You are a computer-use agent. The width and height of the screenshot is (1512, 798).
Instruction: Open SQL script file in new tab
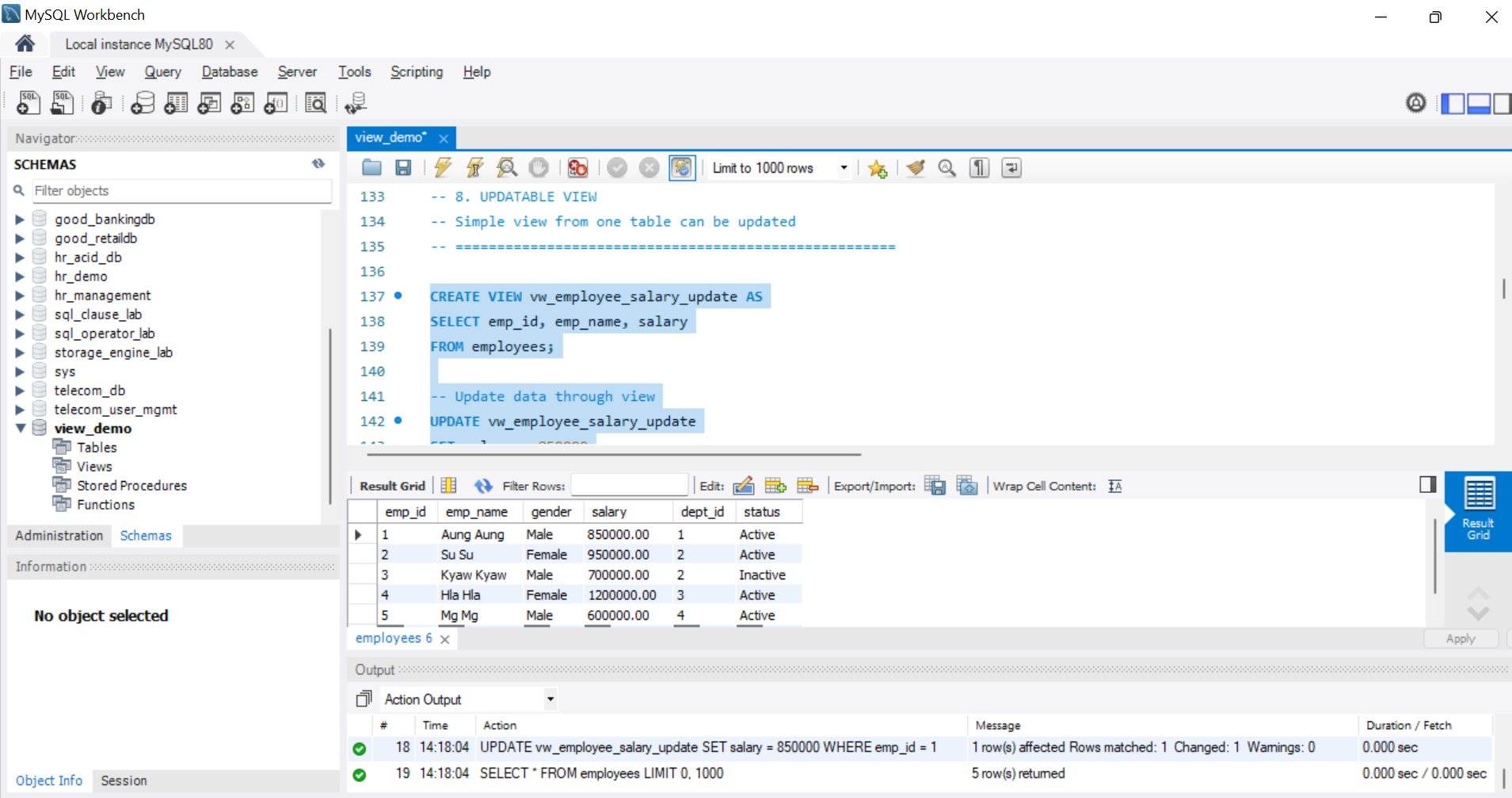click(62, 103)
